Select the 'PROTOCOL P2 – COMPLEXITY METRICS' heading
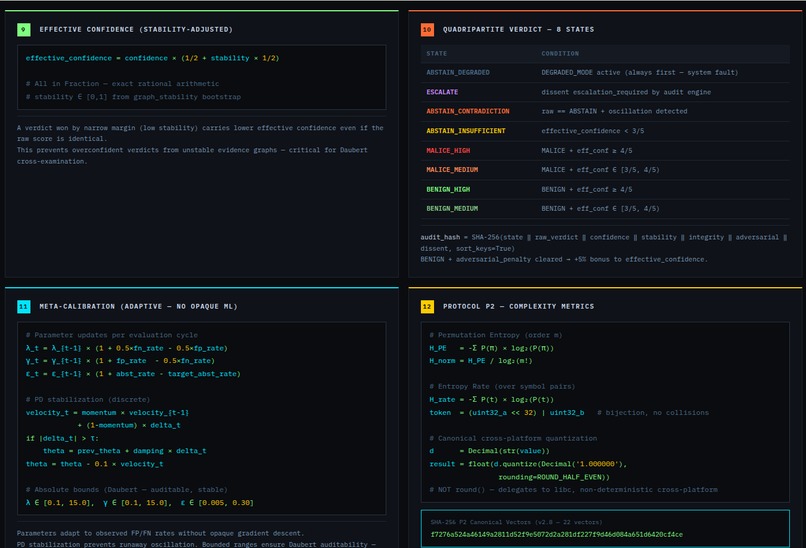806x548 pixels. (x=518, y=306)
